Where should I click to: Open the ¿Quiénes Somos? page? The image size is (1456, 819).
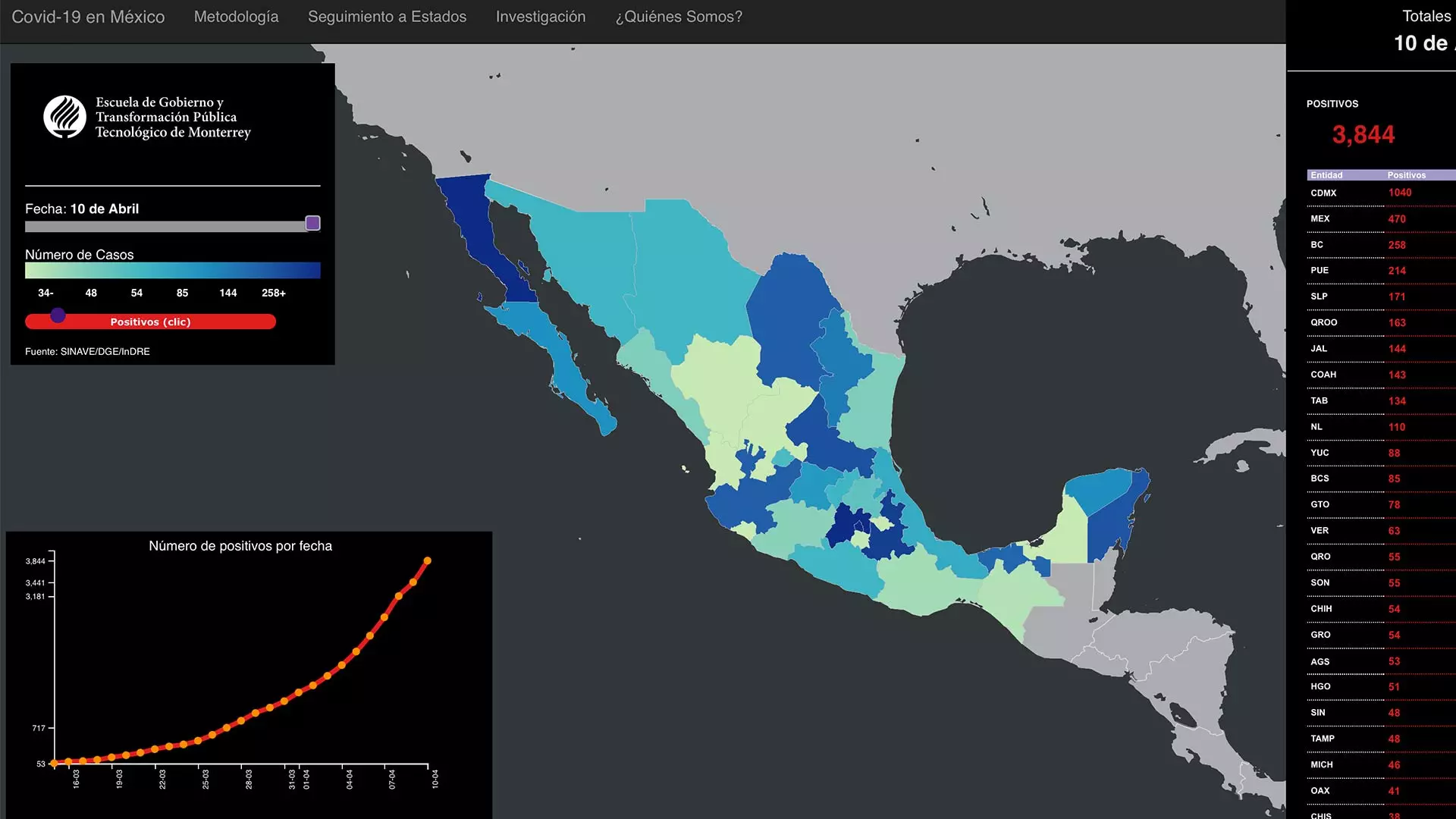[679, 17]
